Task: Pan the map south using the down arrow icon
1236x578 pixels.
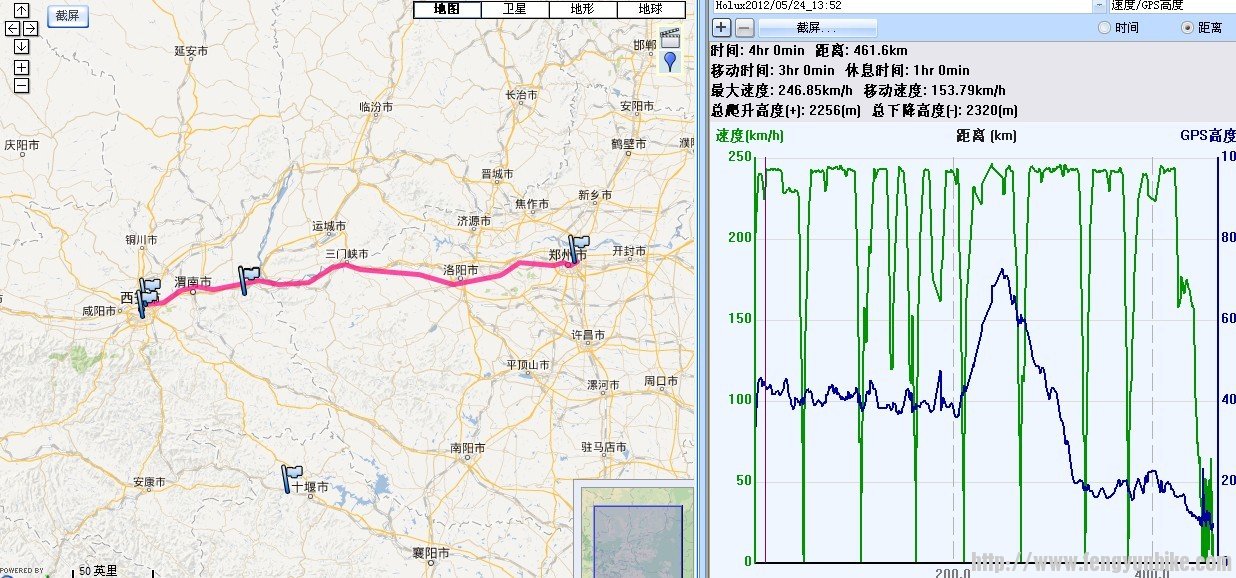Action: [x=21, y=45]
